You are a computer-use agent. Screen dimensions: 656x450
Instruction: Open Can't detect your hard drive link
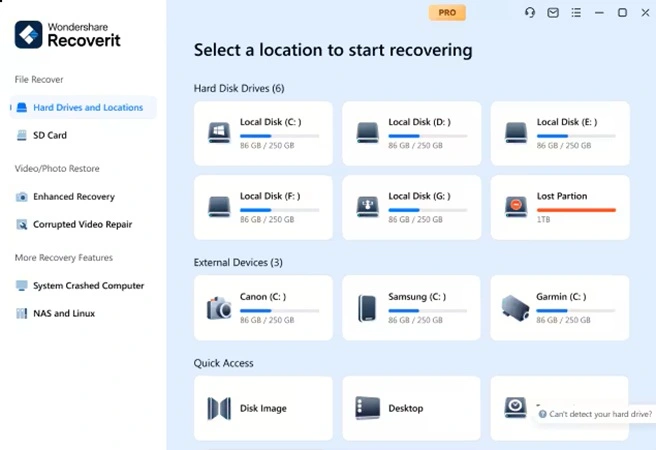point(600,414)
